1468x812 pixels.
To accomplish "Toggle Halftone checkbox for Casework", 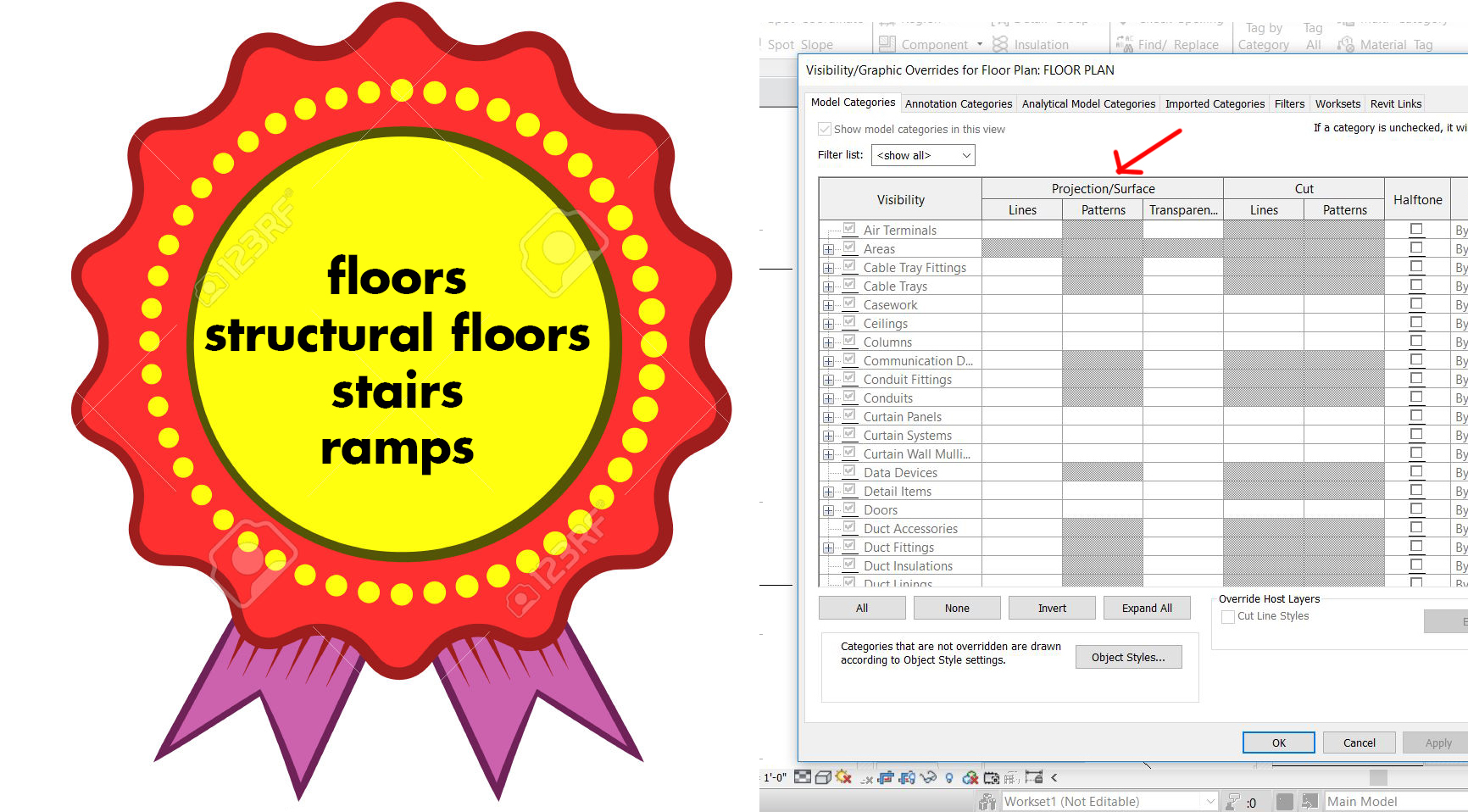I will pyautogui.click(x=1416, y=303).
